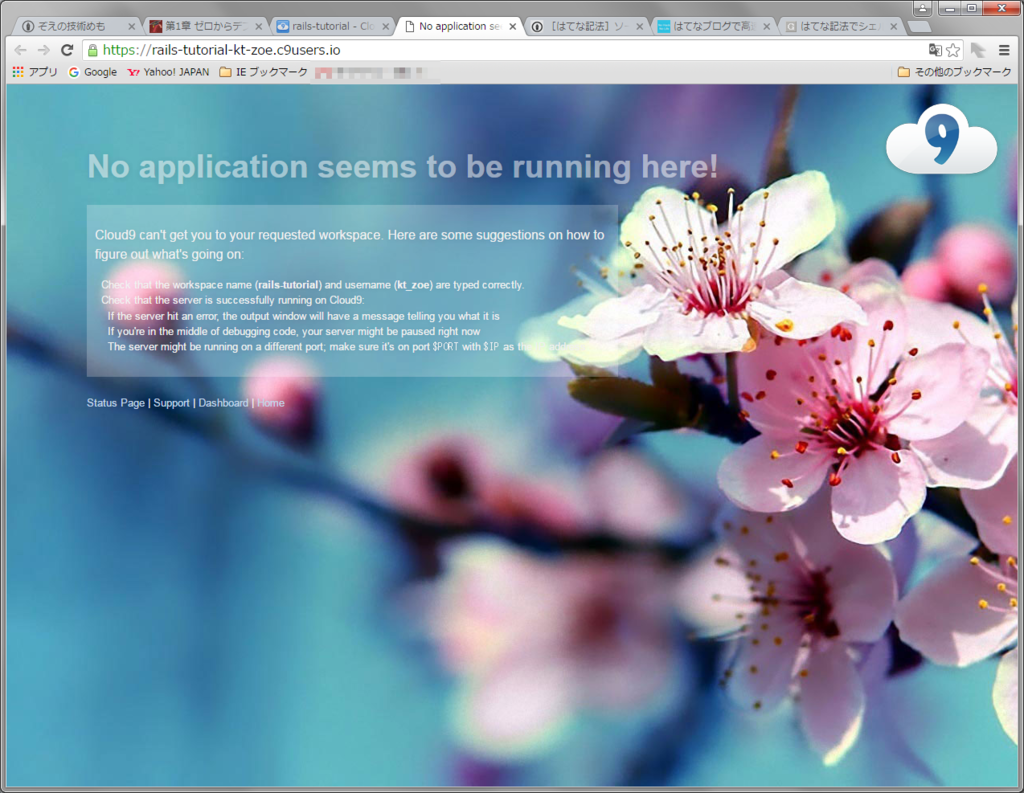This screenshot has width=1024, height=793.
Task: Close the 第1章 ゼロから tab
Action: click(x=259, y=27)
